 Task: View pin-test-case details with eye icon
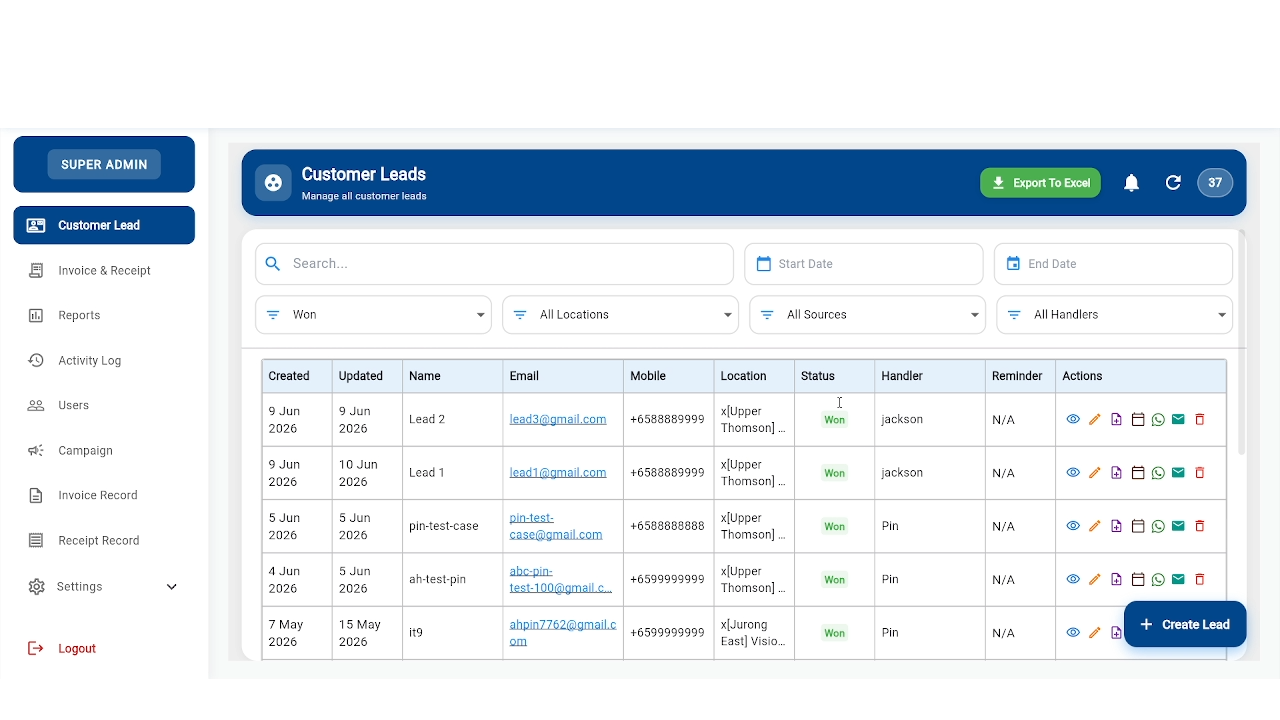coord(1073,526)
